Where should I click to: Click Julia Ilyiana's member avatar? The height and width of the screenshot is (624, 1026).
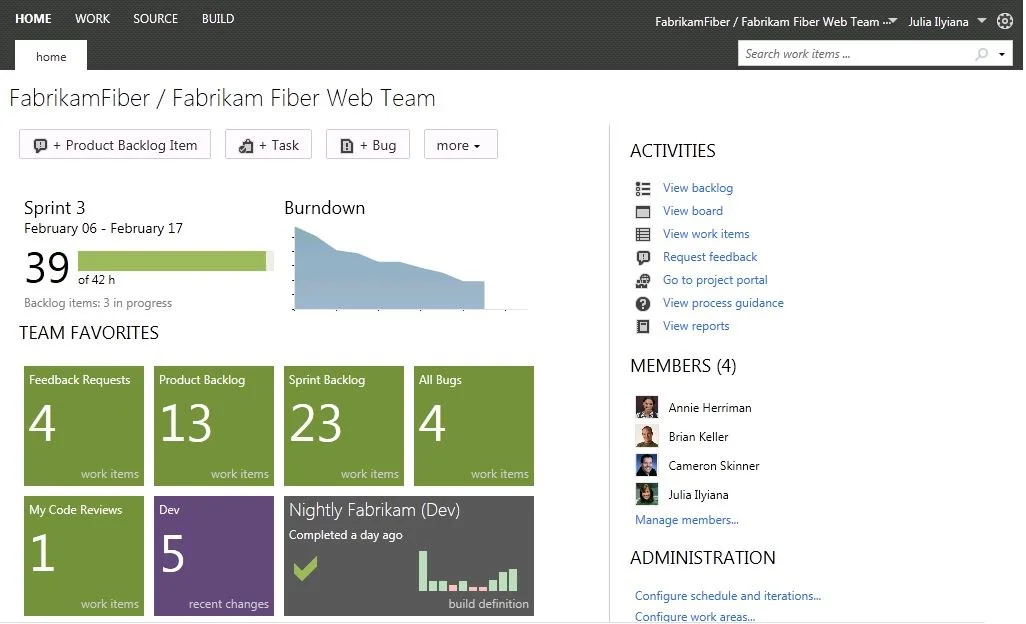(646, 494)
